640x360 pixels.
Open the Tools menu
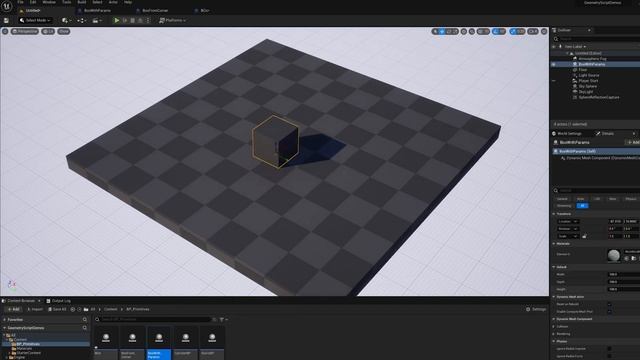[x=66, y=2]
